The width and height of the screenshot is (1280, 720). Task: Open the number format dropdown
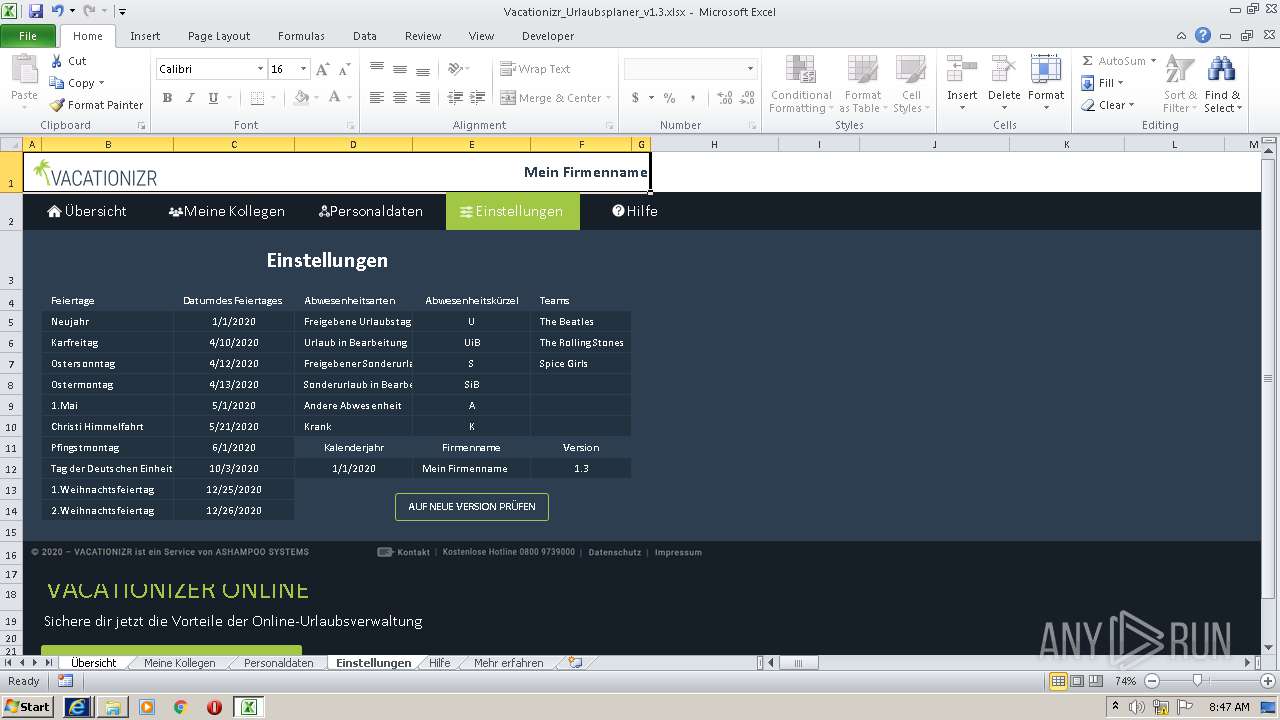(x=750, y=69)
